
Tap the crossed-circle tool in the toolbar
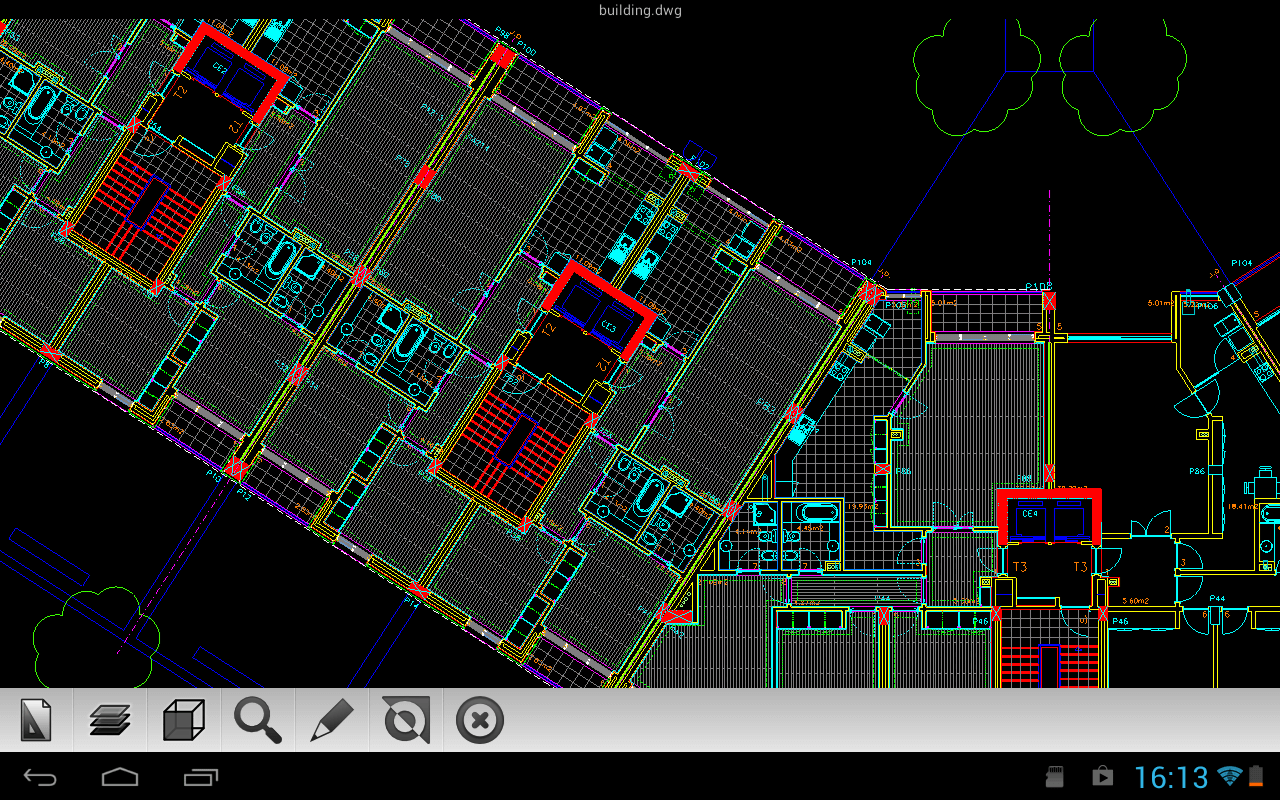[x=406, y=720]
